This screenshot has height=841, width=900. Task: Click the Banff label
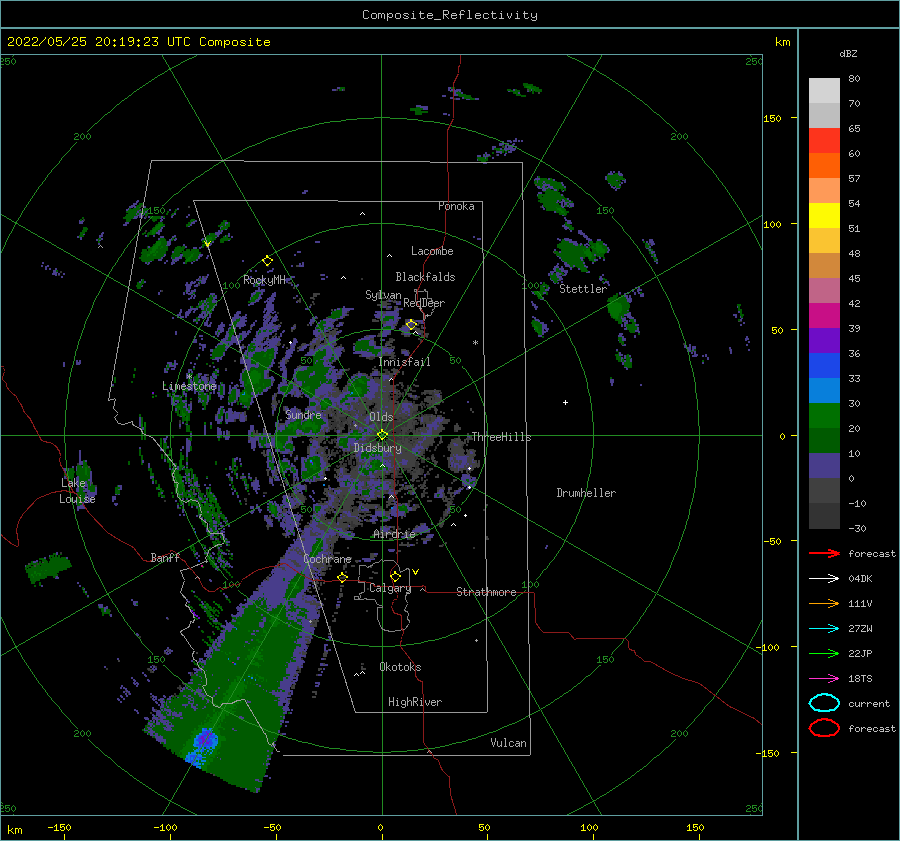click(x=165, y=558)
